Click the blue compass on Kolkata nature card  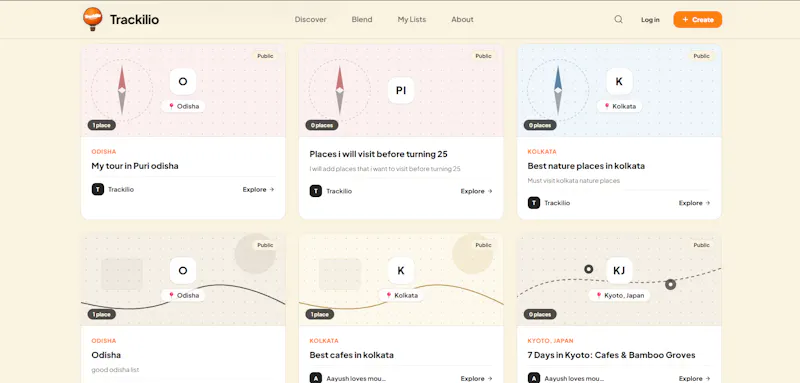(x=558, y=90)
